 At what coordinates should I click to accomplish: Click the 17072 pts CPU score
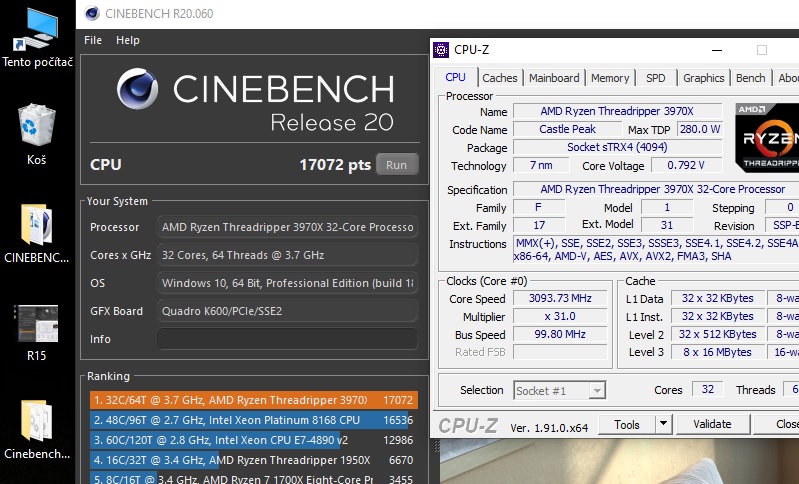click(335, 165)
